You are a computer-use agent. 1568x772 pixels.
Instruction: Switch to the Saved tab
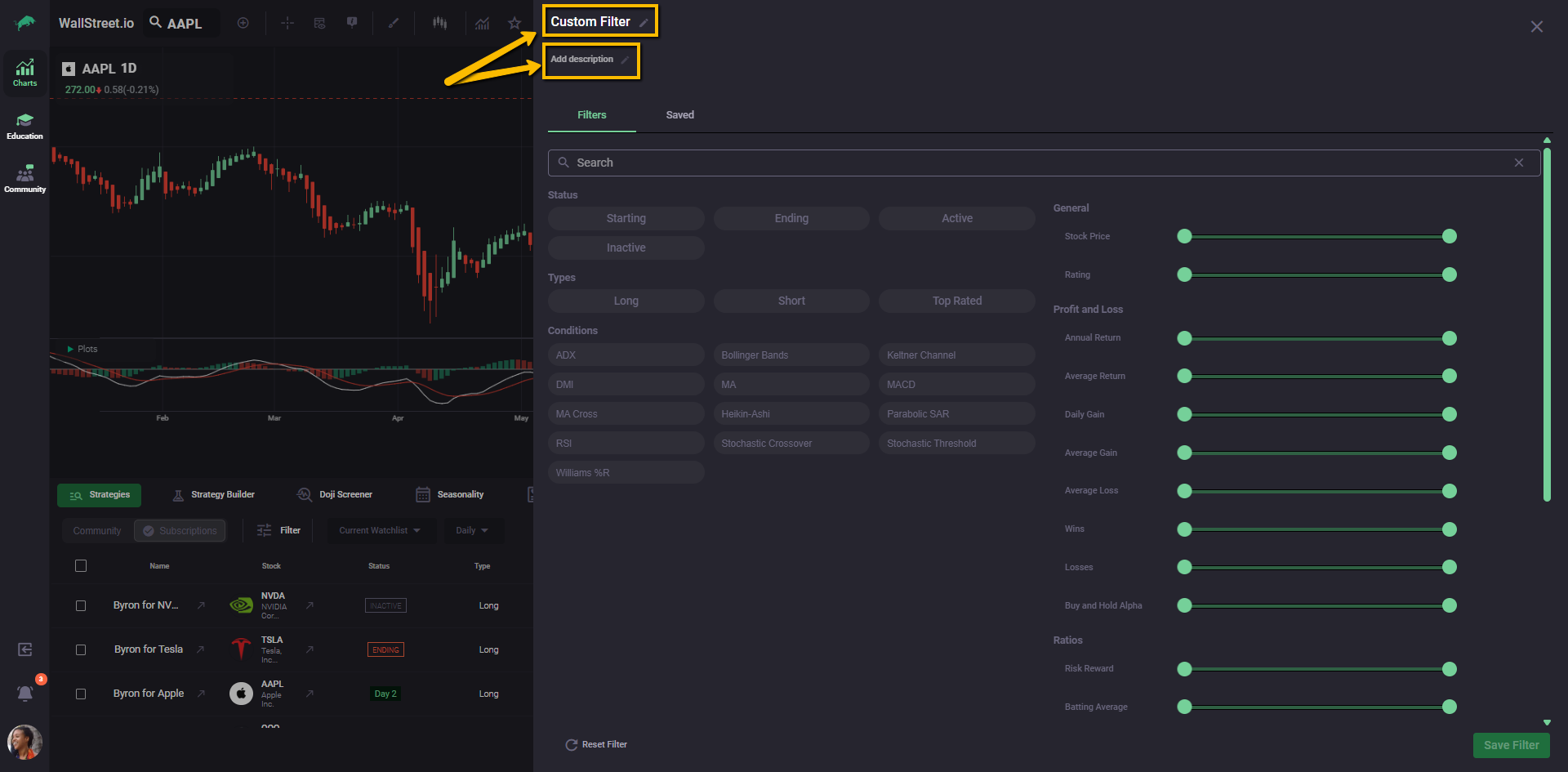coord(679,115)
